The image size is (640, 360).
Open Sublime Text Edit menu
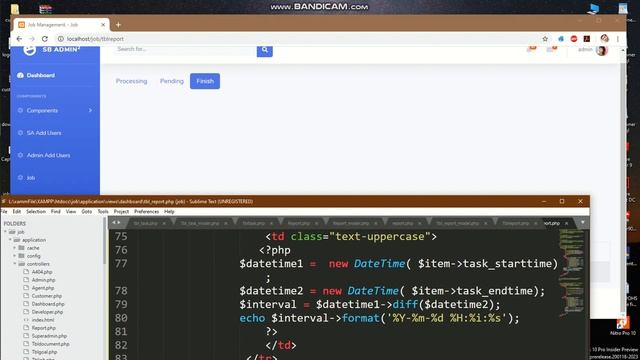16,211
